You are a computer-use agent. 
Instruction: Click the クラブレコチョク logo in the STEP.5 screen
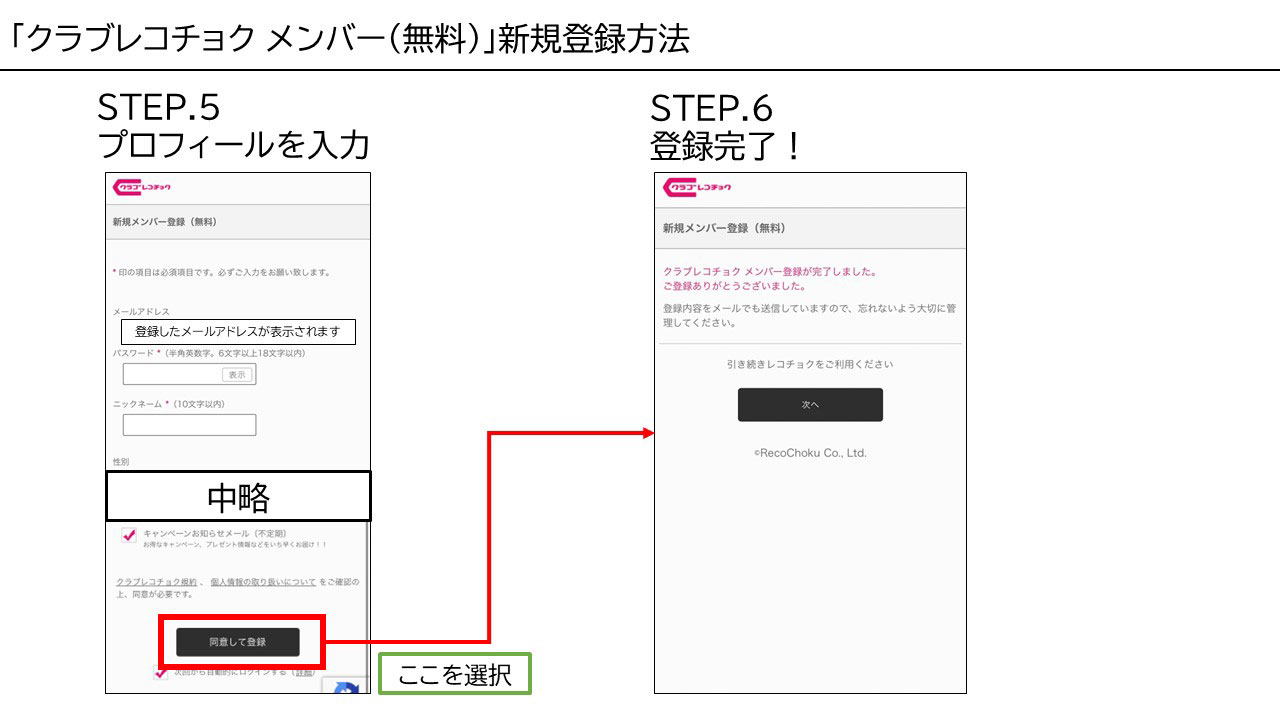pos(142,187)
